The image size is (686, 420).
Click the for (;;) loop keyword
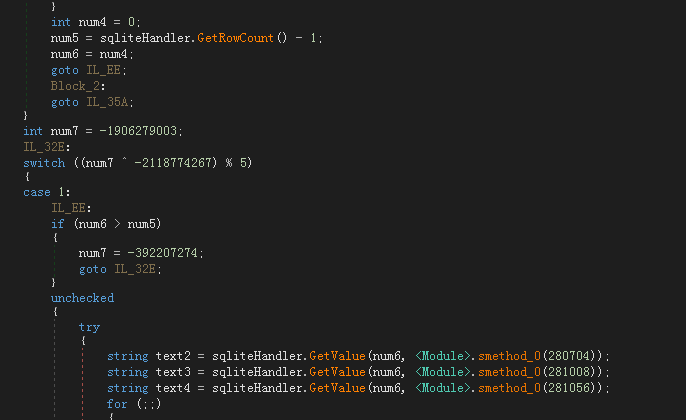click(117, 404)
